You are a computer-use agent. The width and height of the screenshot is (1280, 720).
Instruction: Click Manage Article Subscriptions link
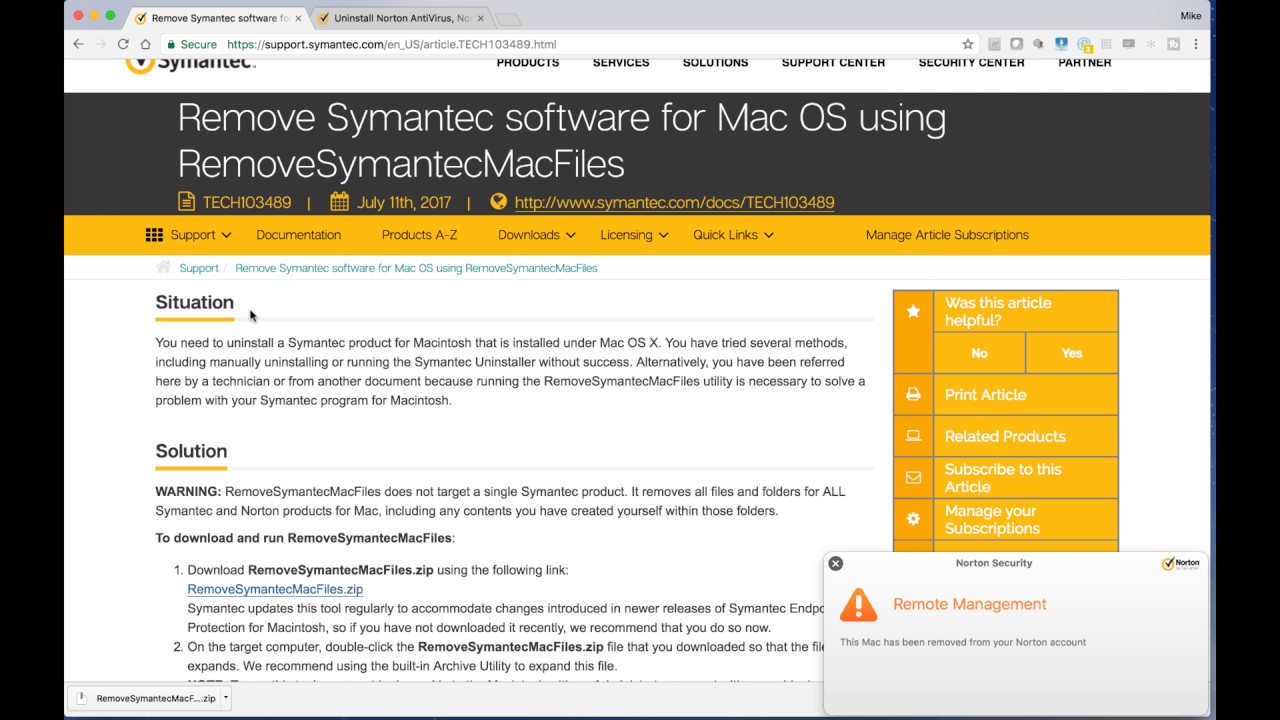[947, 235]
